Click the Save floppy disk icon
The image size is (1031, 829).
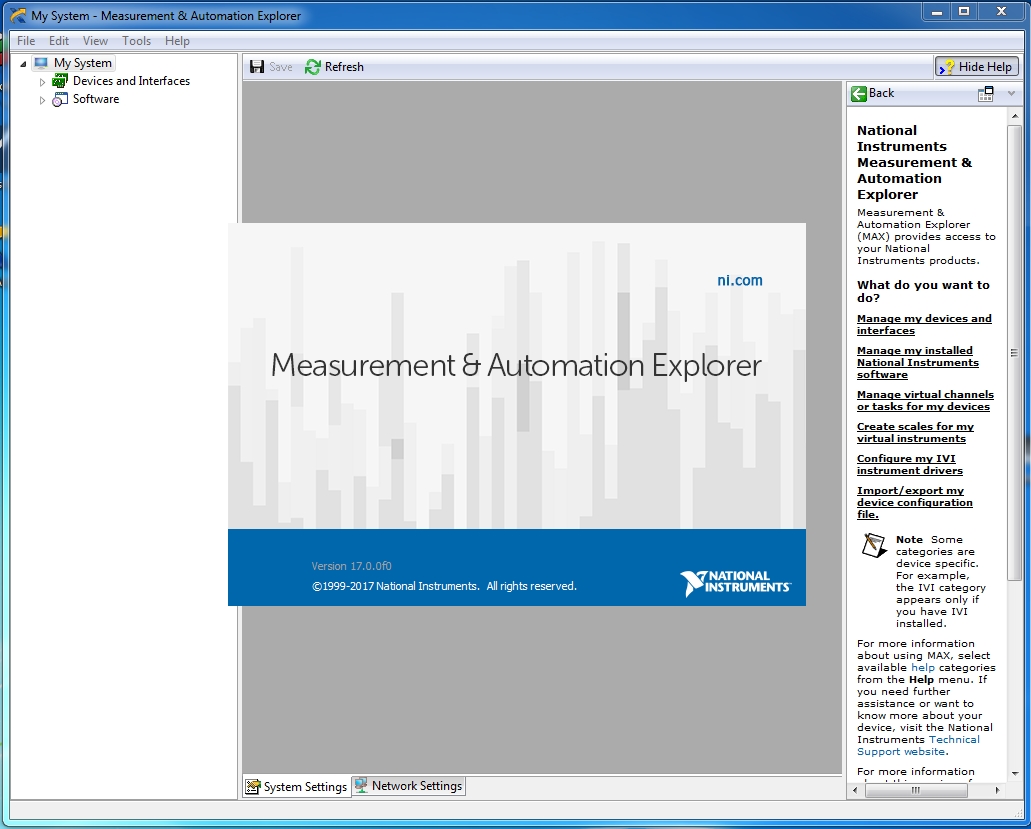point(257,66)
